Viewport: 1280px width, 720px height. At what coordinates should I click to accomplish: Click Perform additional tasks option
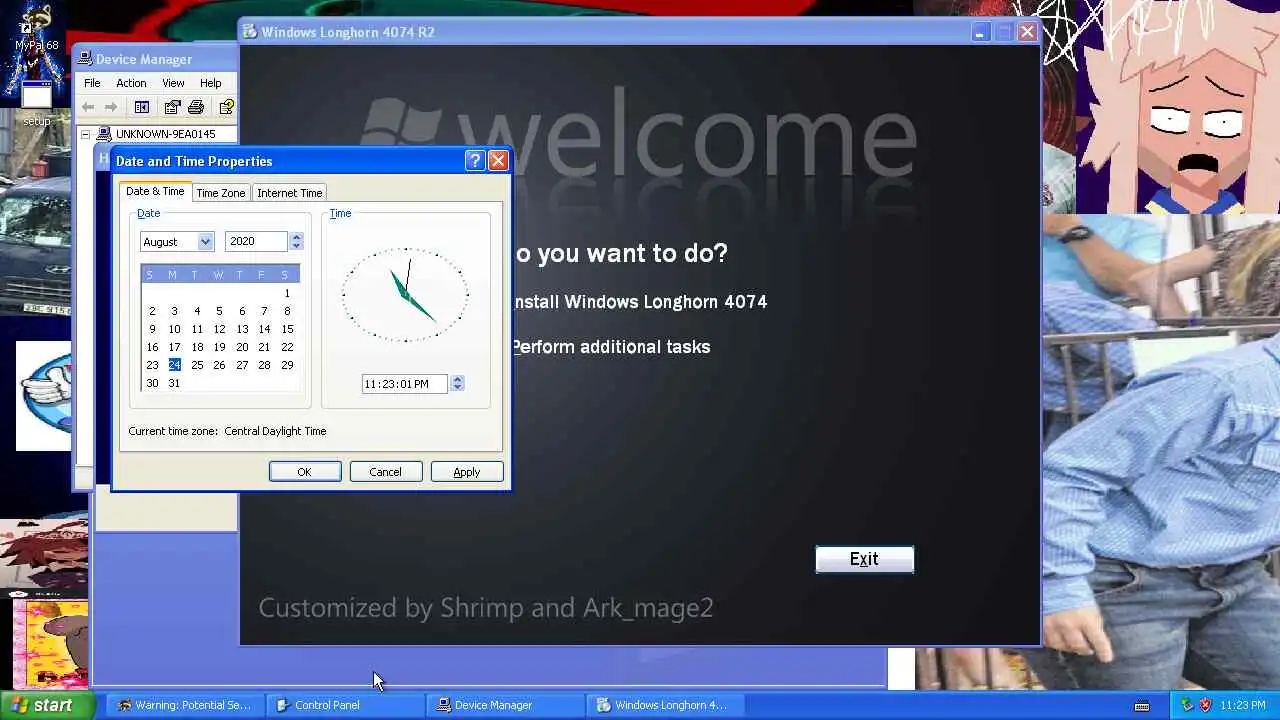click(611, 347)
